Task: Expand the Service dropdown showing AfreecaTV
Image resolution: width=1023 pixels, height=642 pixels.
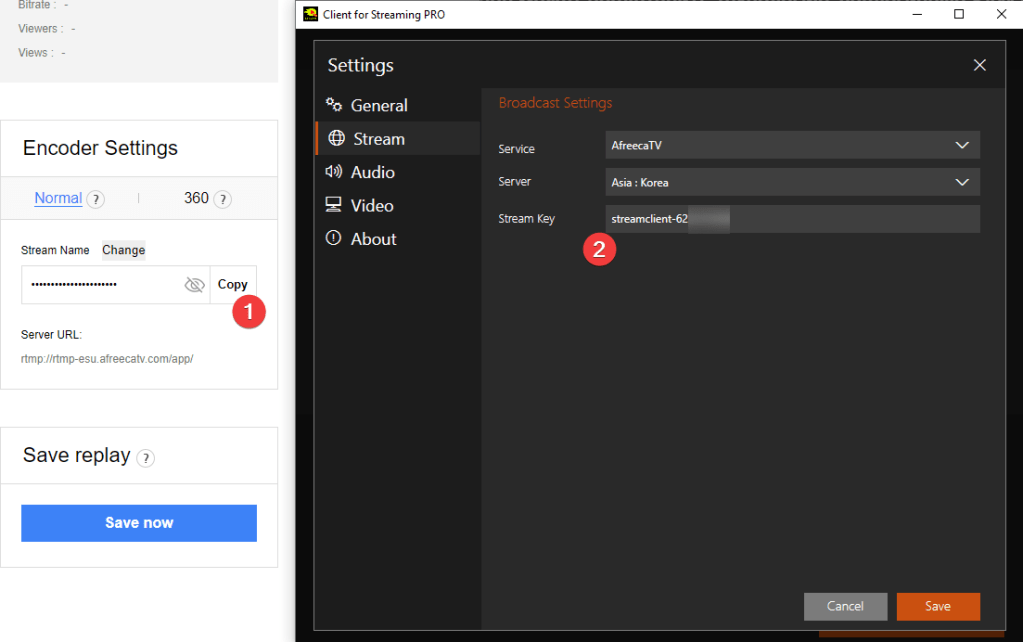Action: tap(792, 145)
